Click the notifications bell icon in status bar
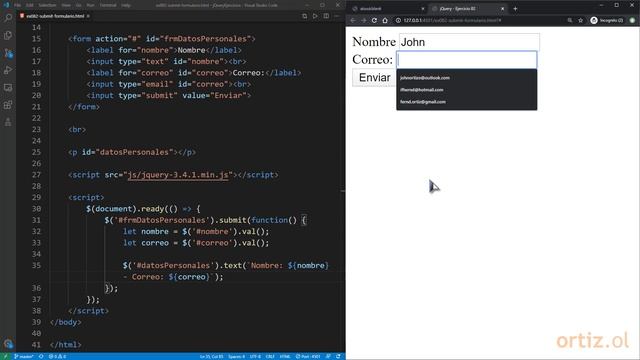 pyautogui.click(x=338, y=356)
